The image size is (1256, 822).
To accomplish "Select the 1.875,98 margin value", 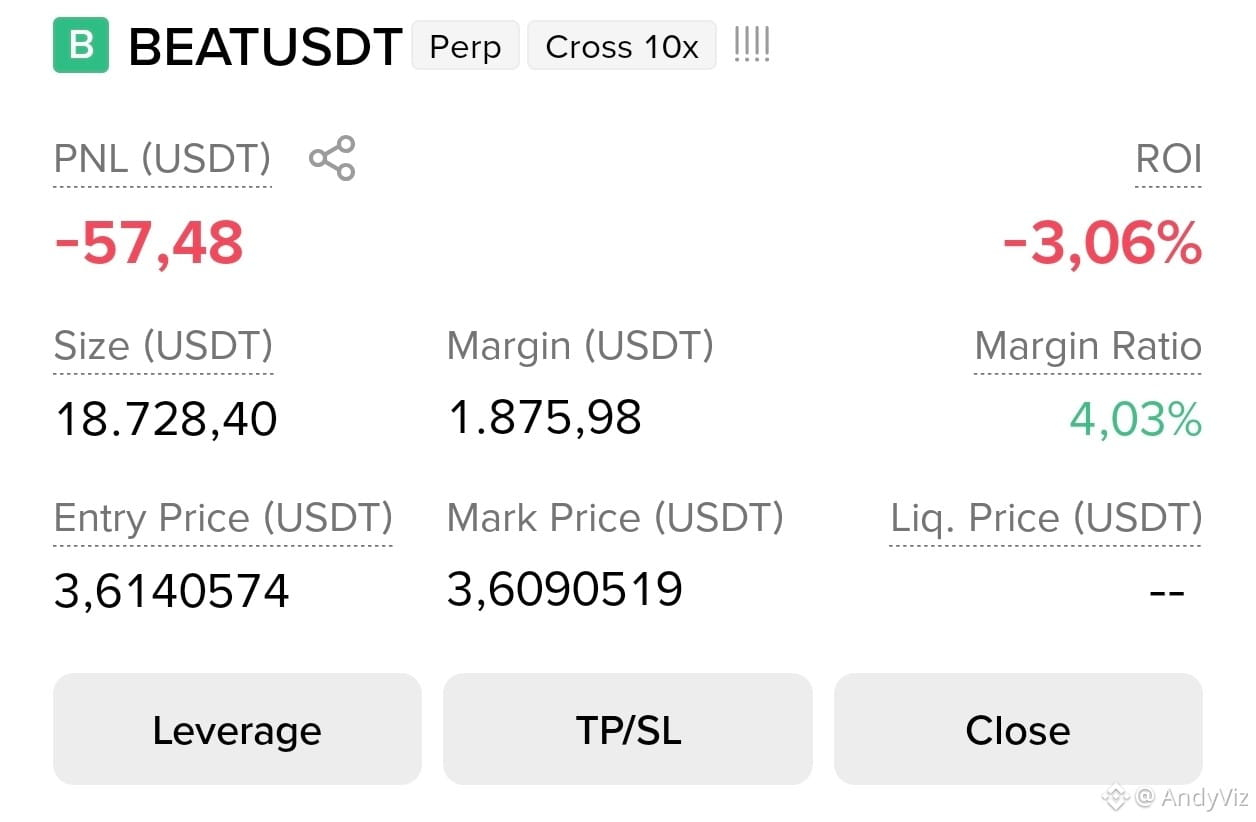I will click(x=545, y=418).
